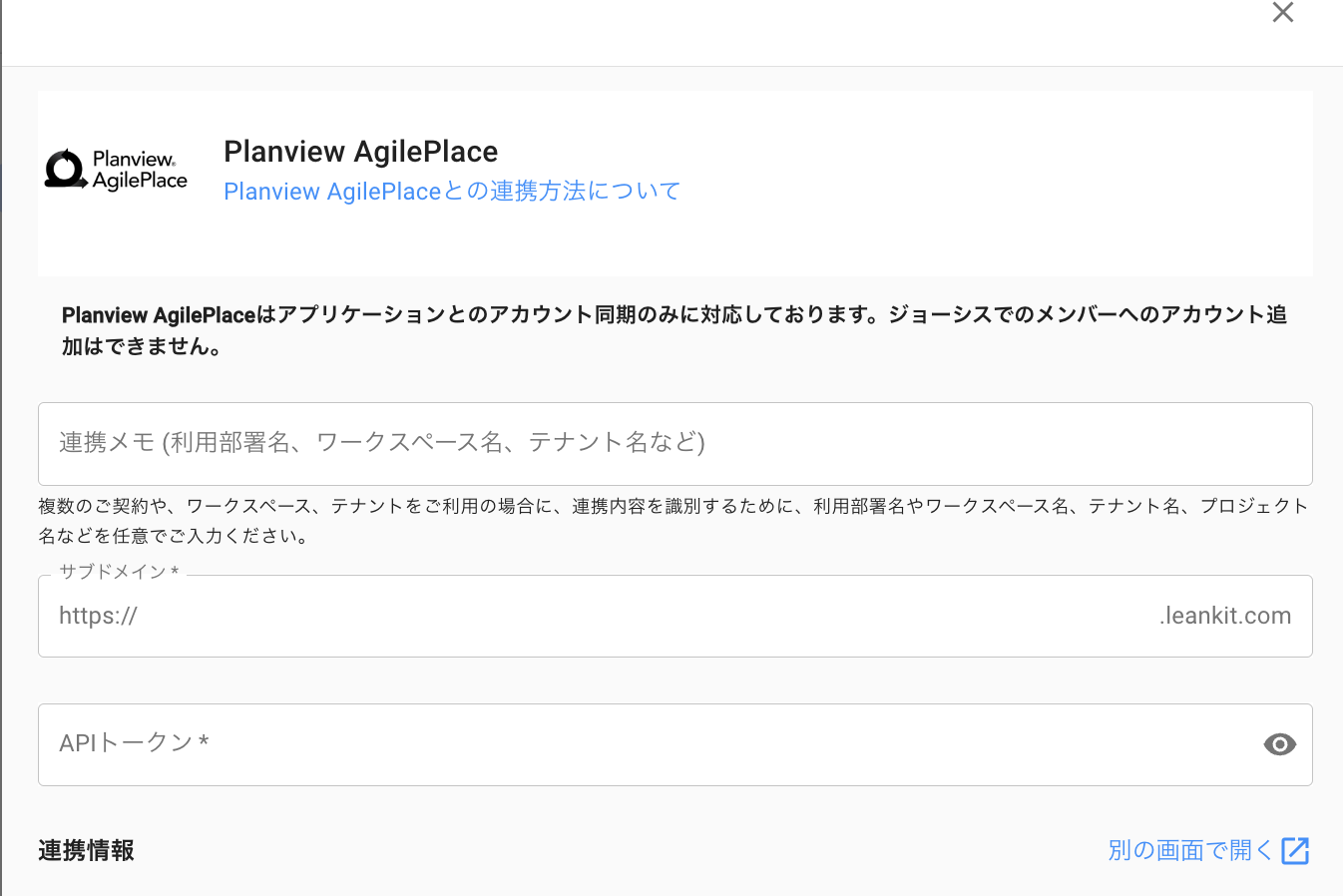Close the Planview AgilePlace integration dialog
This screenshot has height=896, width=1343.
[1282, 13]
